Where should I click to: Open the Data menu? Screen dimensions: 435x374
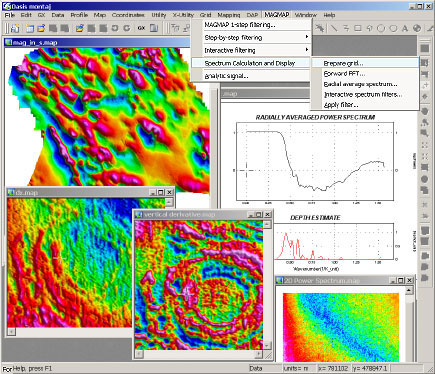[x=58, y=15]
